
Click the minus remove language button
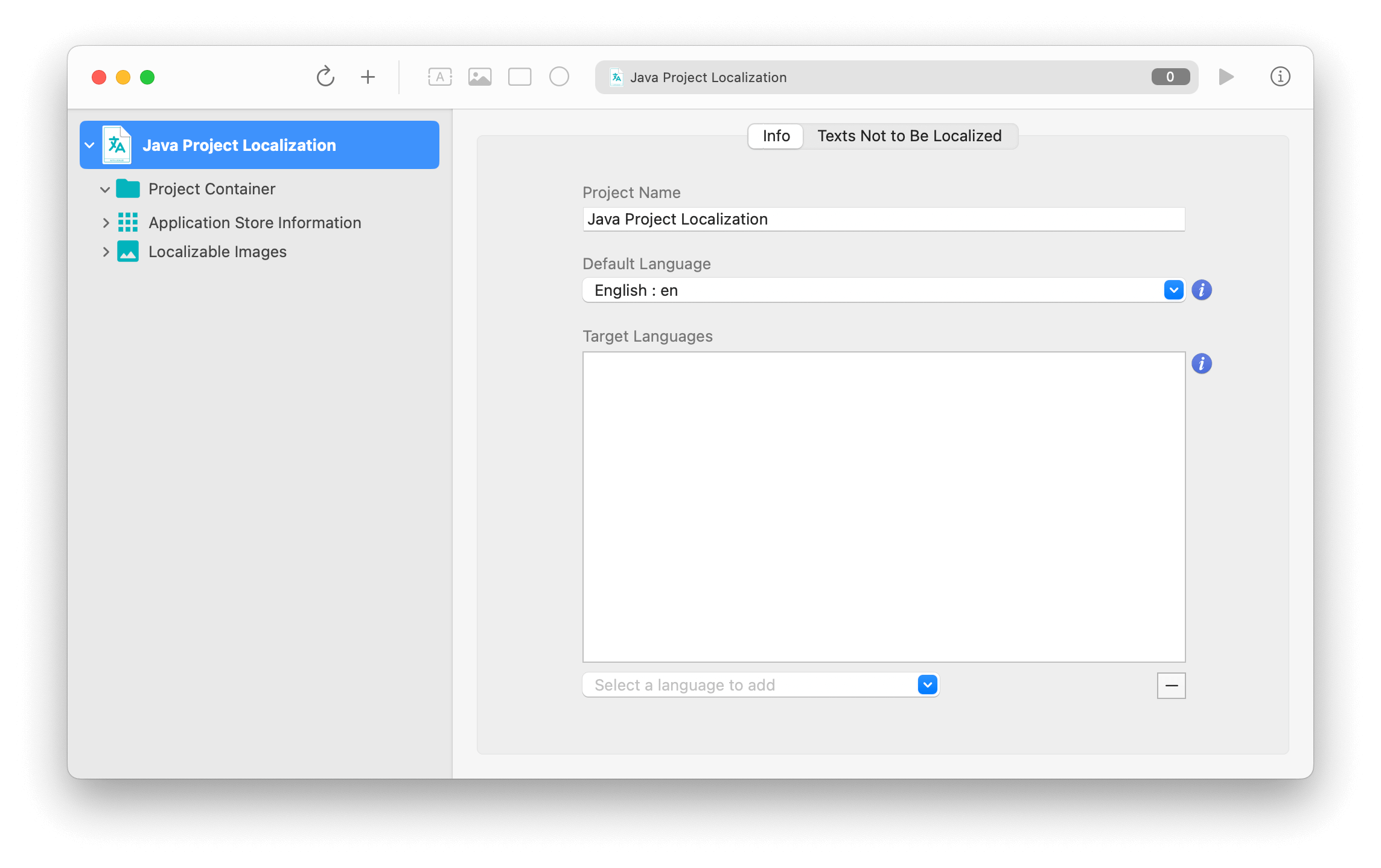click(1172, 686)
